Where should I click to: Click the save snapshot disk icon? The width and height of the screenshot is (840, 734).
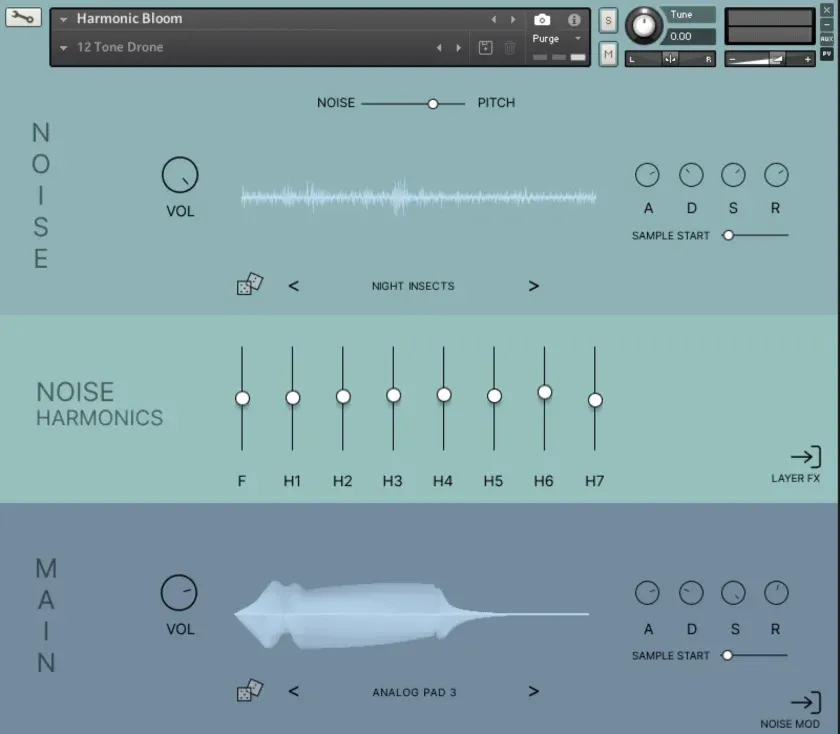[485, 47]
